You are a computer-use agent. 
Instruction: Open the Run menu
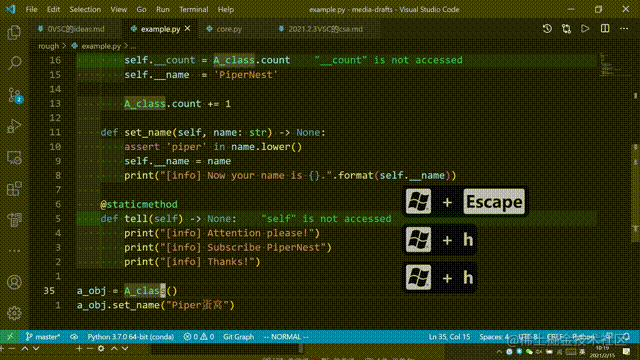tap(163, 9)
